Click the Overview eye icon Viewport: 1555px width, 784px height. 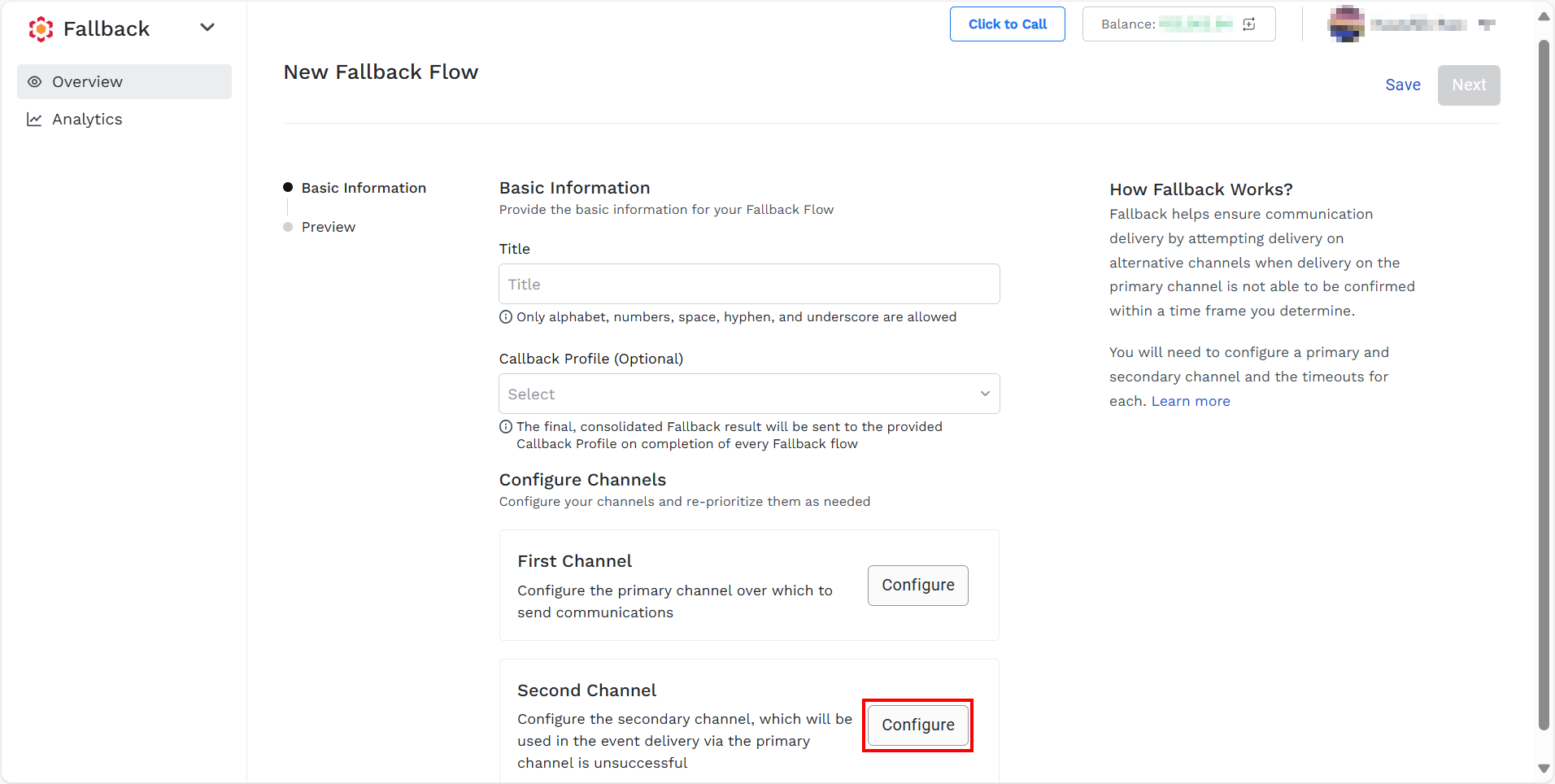(x=34, y=82)
